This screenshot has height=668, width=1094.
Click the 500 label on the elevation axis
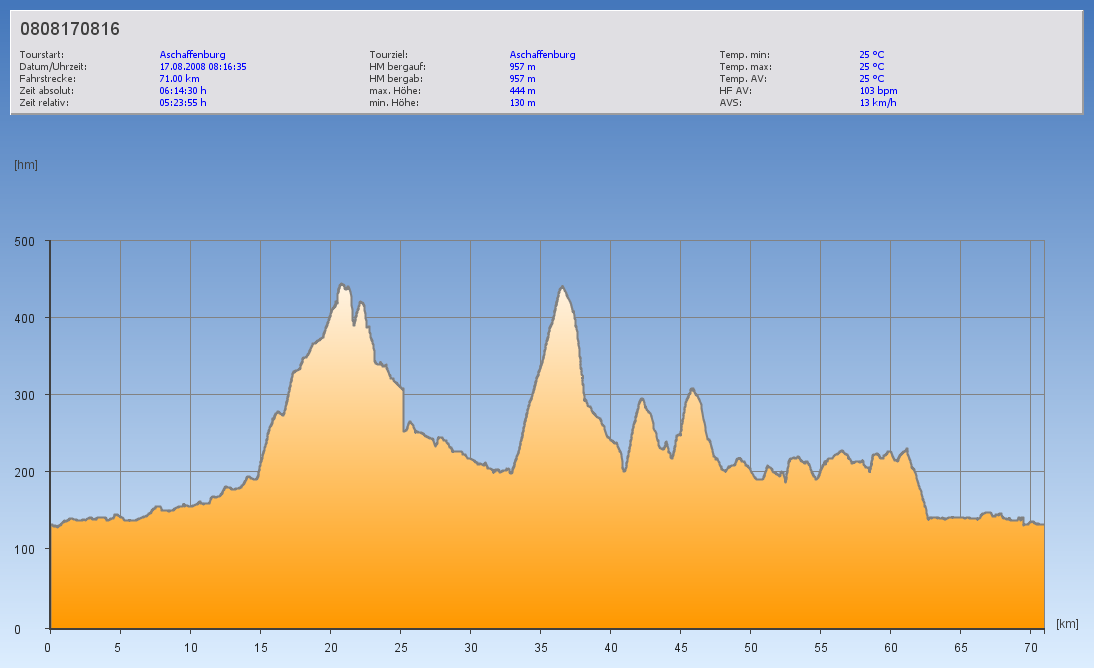point(25,241)
